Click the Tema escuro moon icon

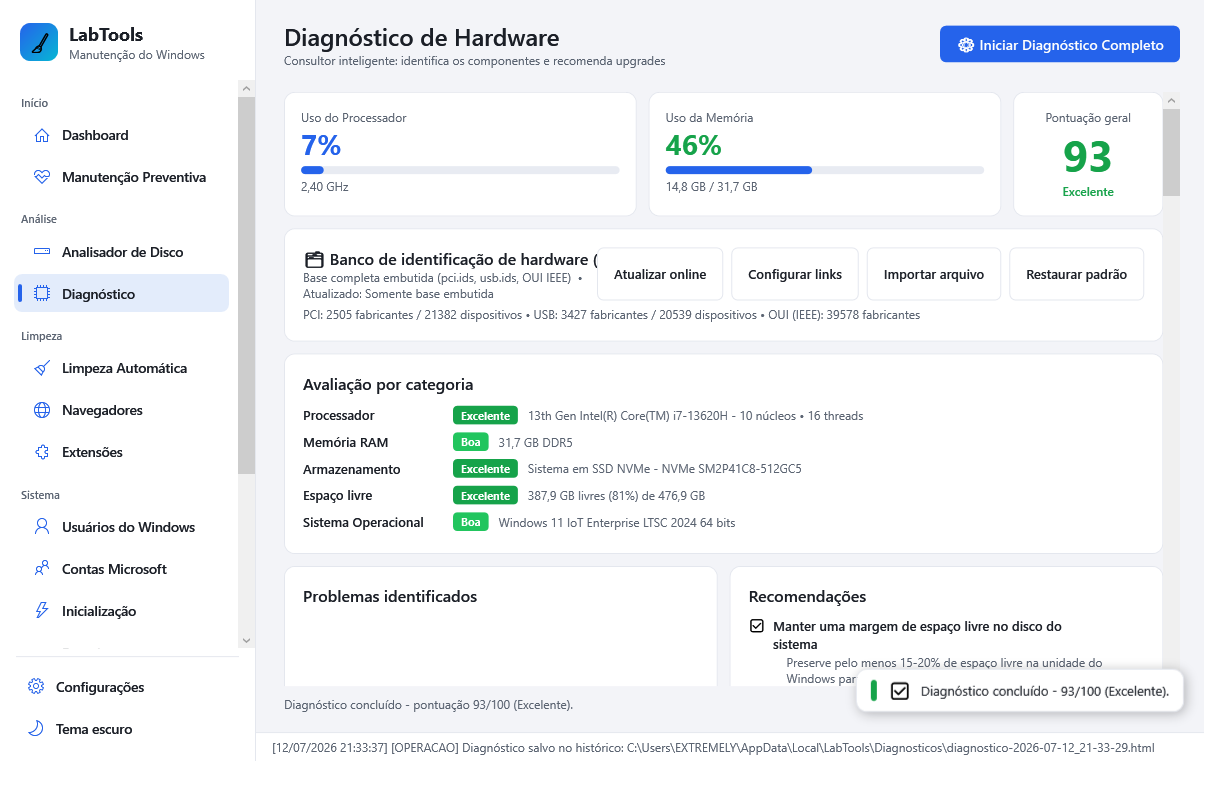[x=36, y=729]
